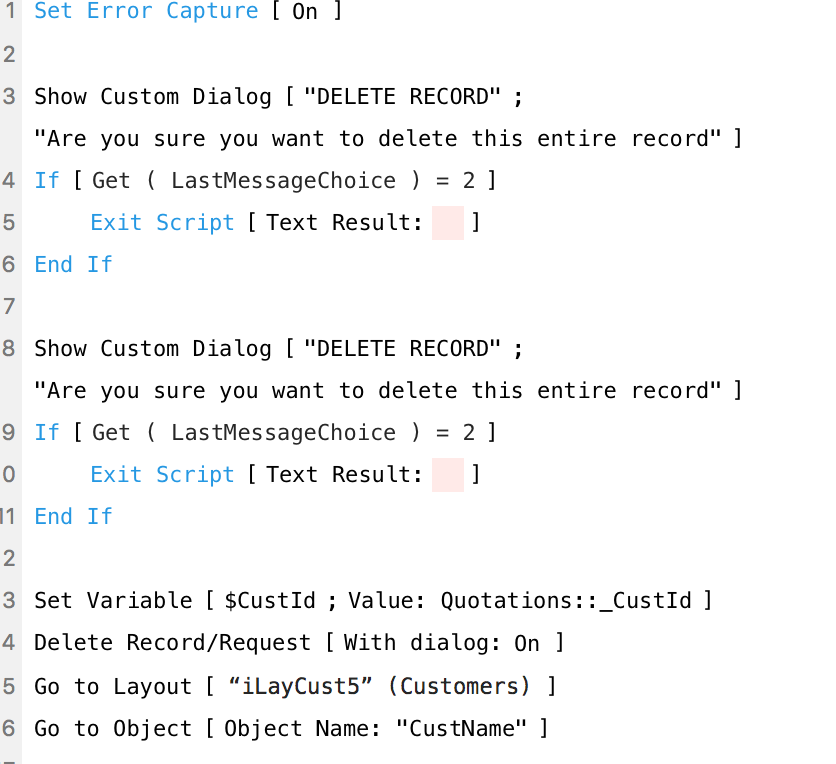The image size is (836, 764).
Task: Select the first Exit Script step
Action: [285, 223]
